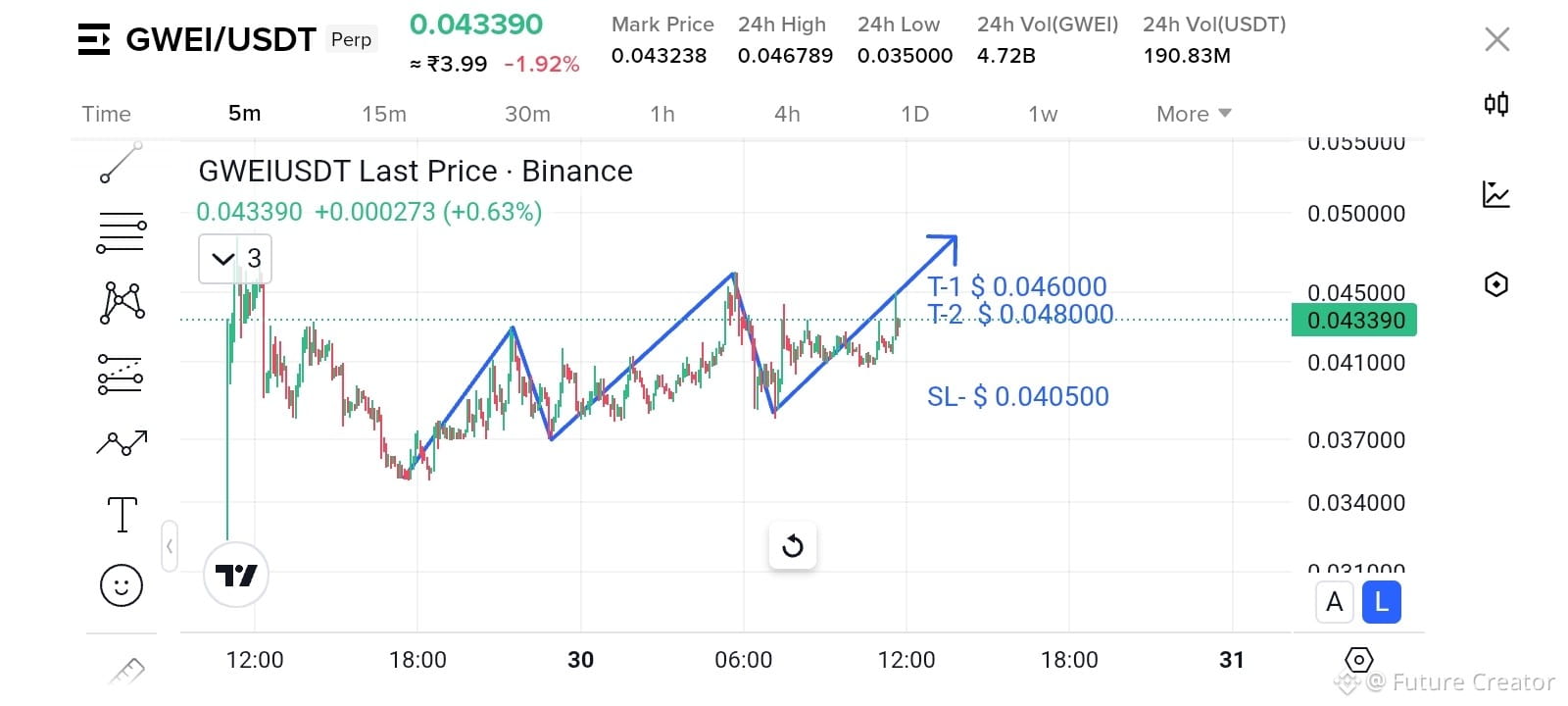
Task: Open the indicators line chart icon
Action: 1496,194
